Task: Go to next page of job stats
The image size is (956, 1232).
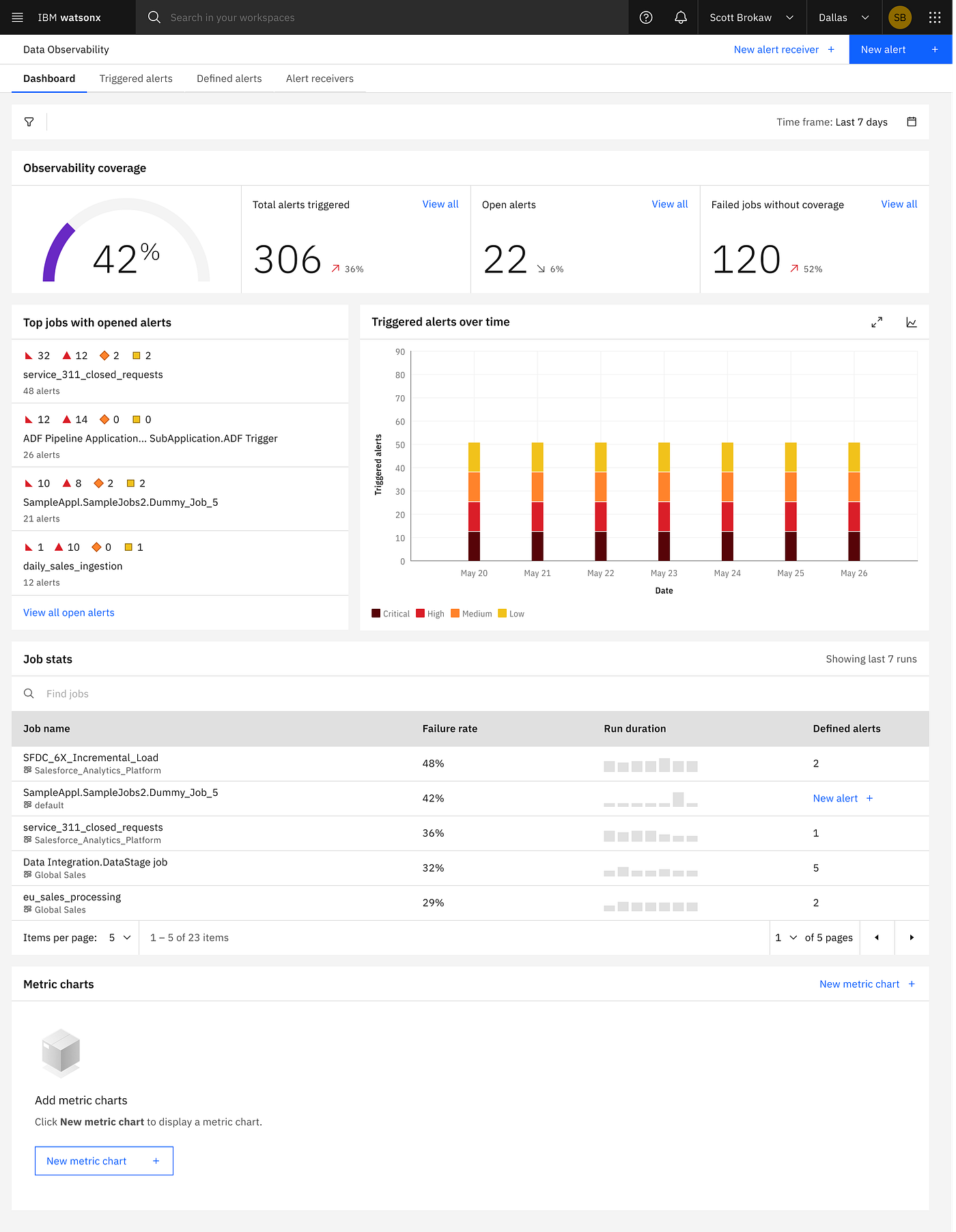Action: point(912,938)
